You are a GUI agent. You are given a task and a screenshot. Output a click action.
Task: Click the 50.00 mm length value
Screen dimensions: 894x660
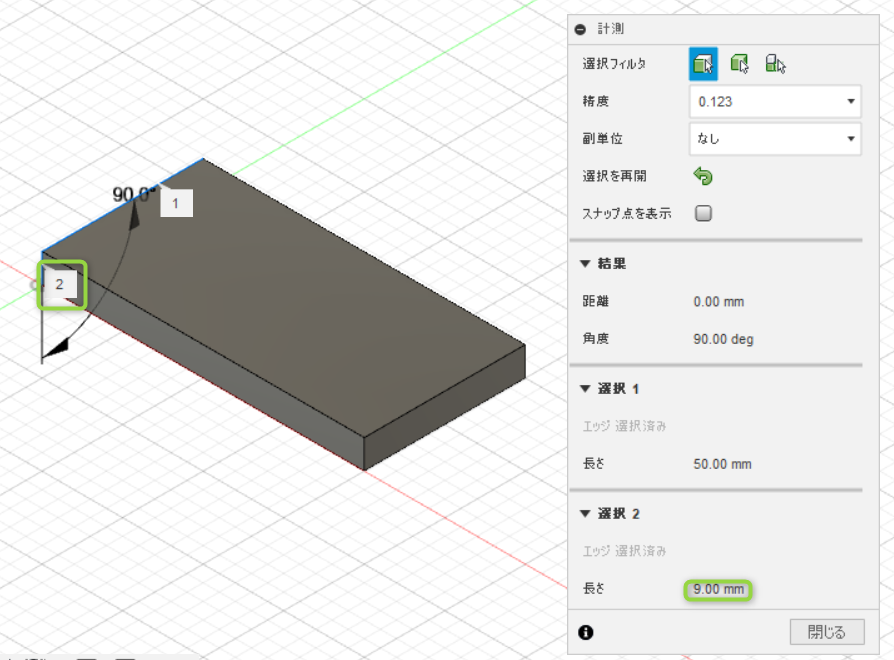722,464
